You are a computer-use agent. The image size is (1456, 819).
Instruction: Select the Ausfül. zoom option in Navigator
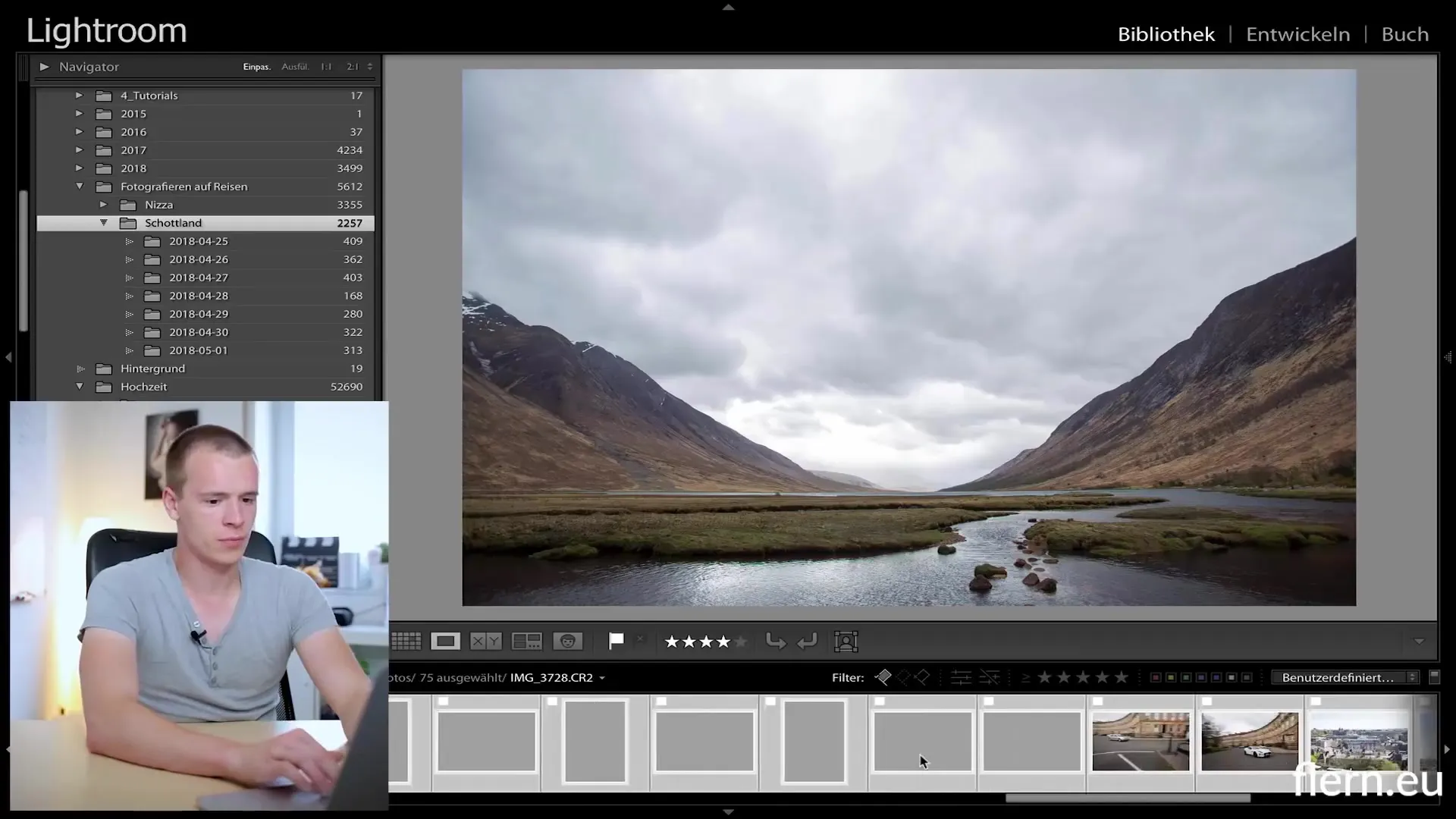pyautogui.click(x=295, y=67)
